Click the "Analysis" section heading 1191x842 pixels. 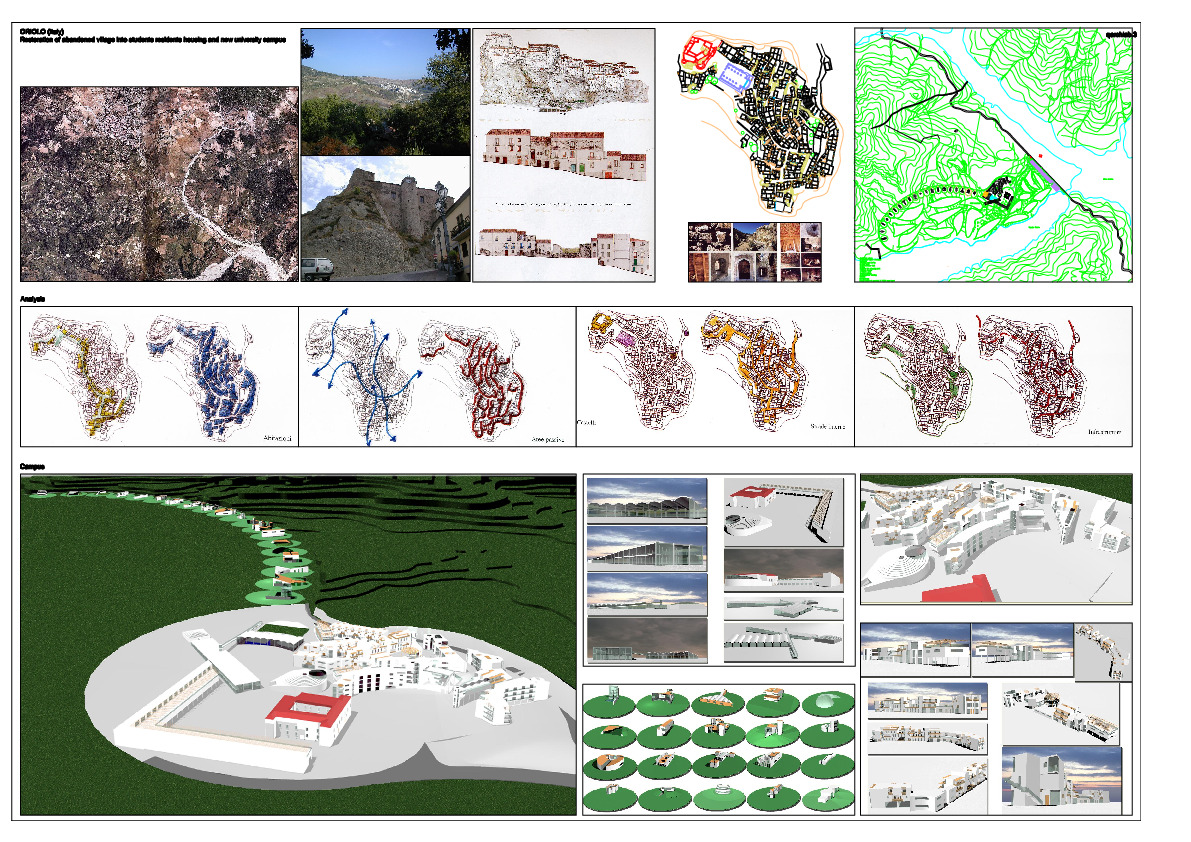tap(33, 299)
